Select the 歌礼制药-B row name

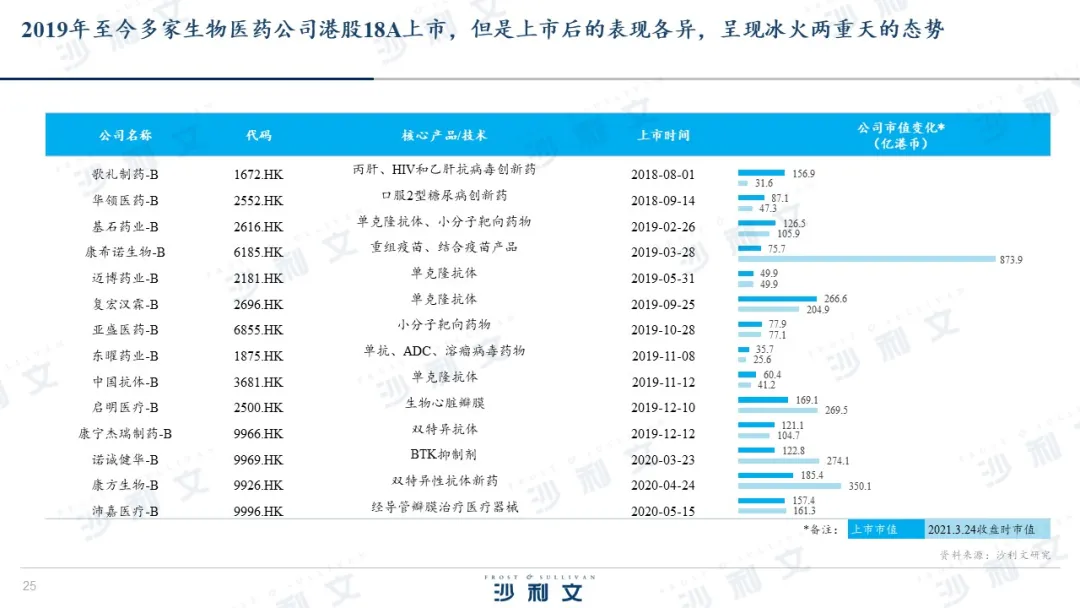click(125, 174)
